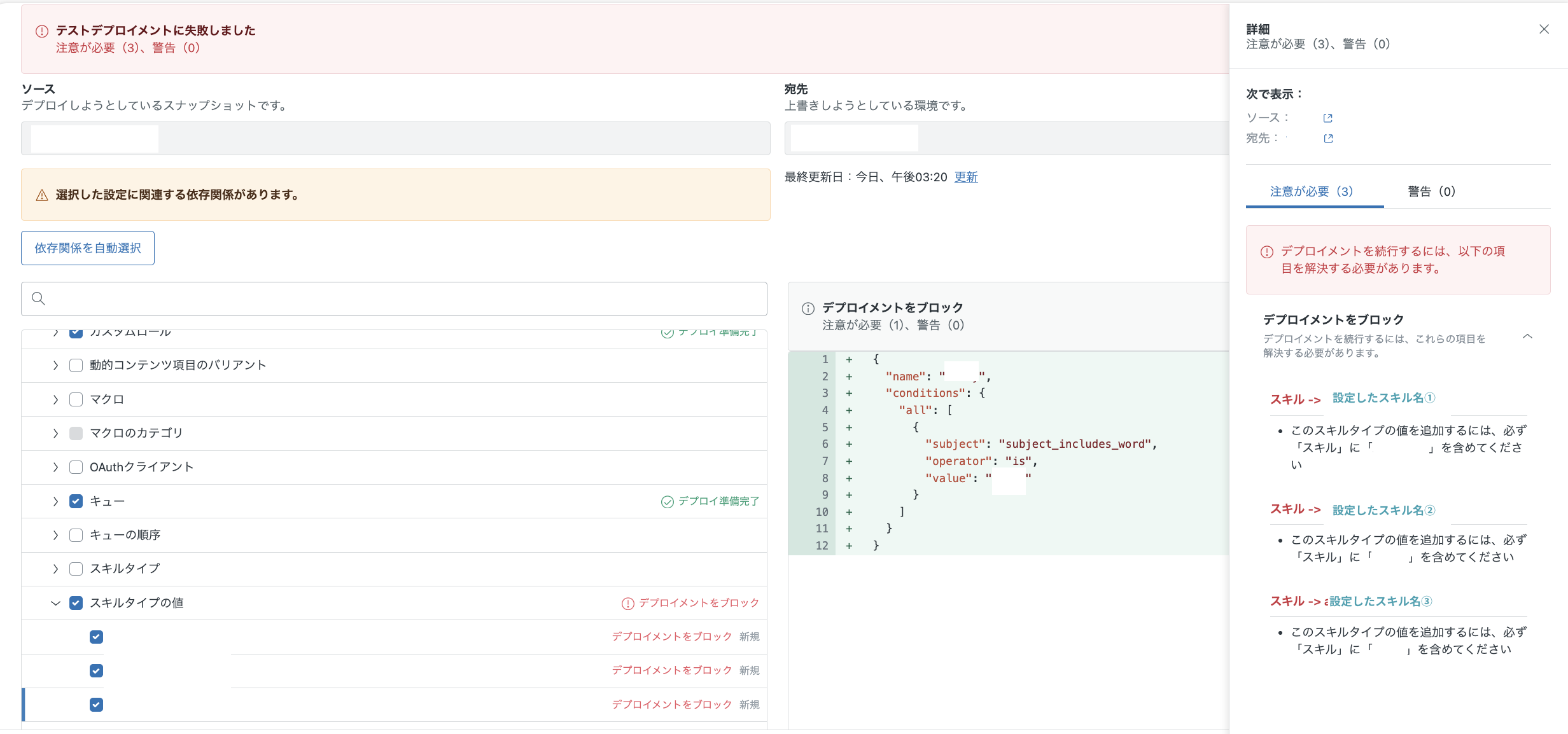Switch to the 警告 (0) tab
The width and height of the screenshot is (1568, 734).
(1431, 191)
